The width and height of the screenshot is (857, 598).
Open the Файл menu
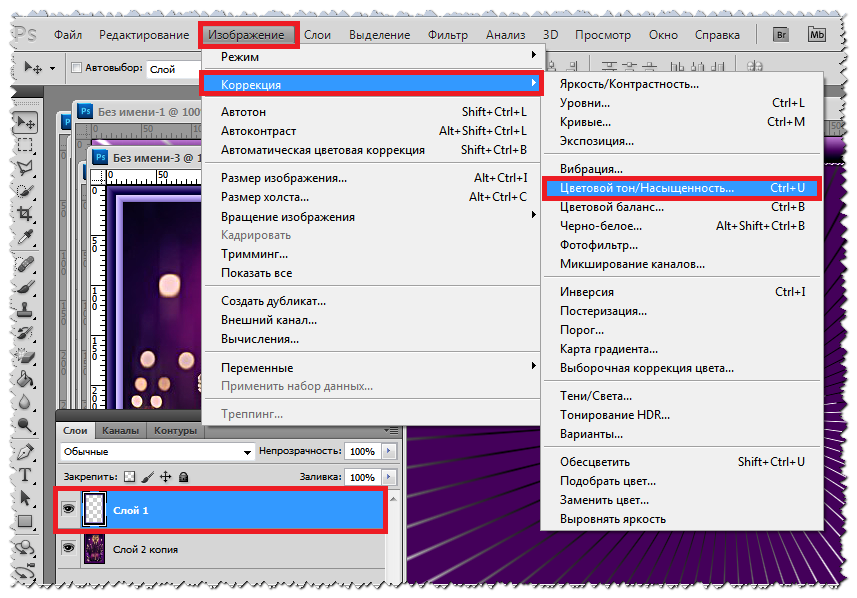(x=68, y=35)
